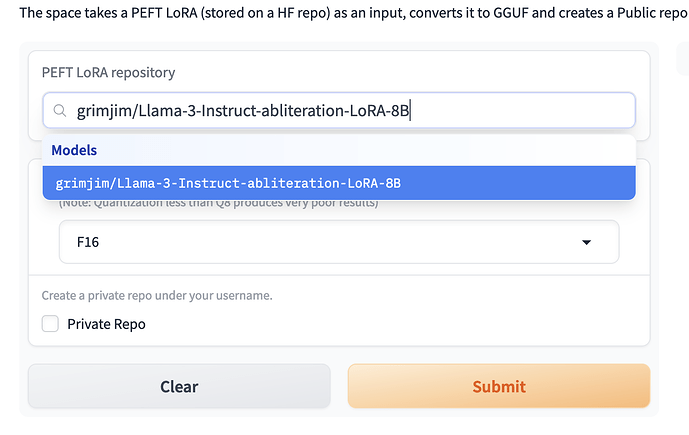Viewport: 689px width, 435px height.
Task: Click the dropdown arrow beside F16
Action: pos(587,242)
